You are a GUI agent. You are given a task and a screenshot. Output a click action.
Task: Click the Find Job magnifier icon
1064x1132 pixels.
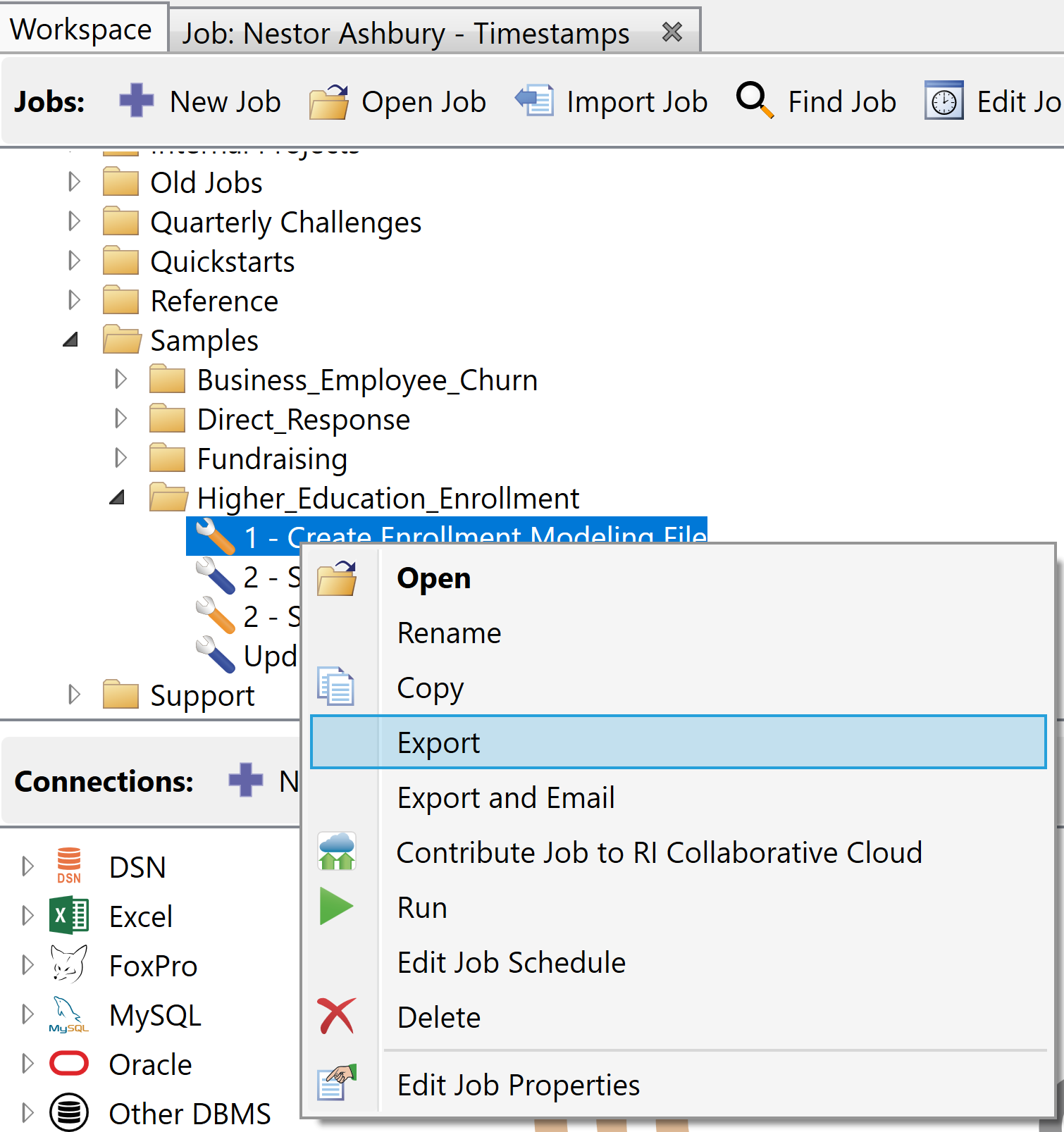(x=755, y=100)
